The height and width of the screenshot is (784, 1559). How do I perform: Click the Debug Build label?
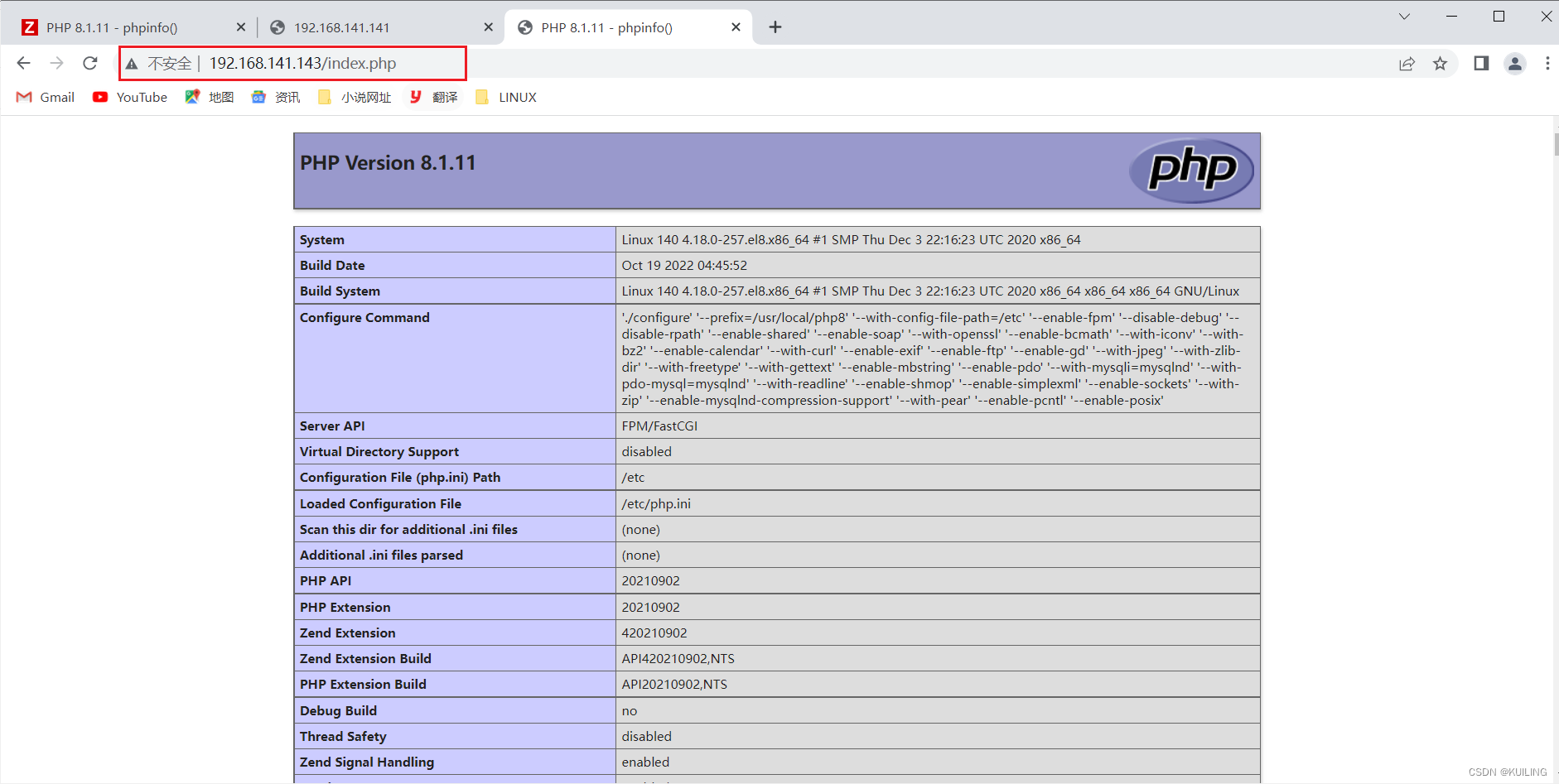338,711
